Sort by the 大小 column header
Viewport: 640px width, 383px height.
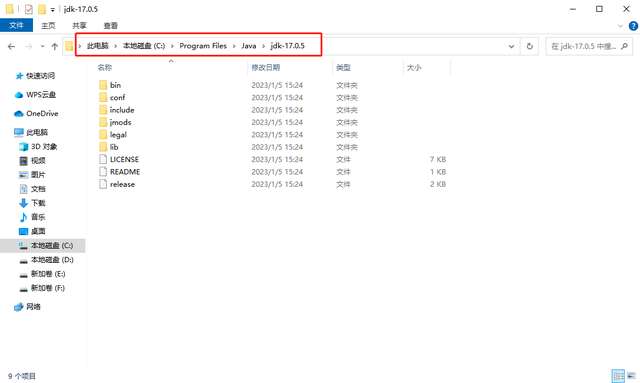coord(413,68)
